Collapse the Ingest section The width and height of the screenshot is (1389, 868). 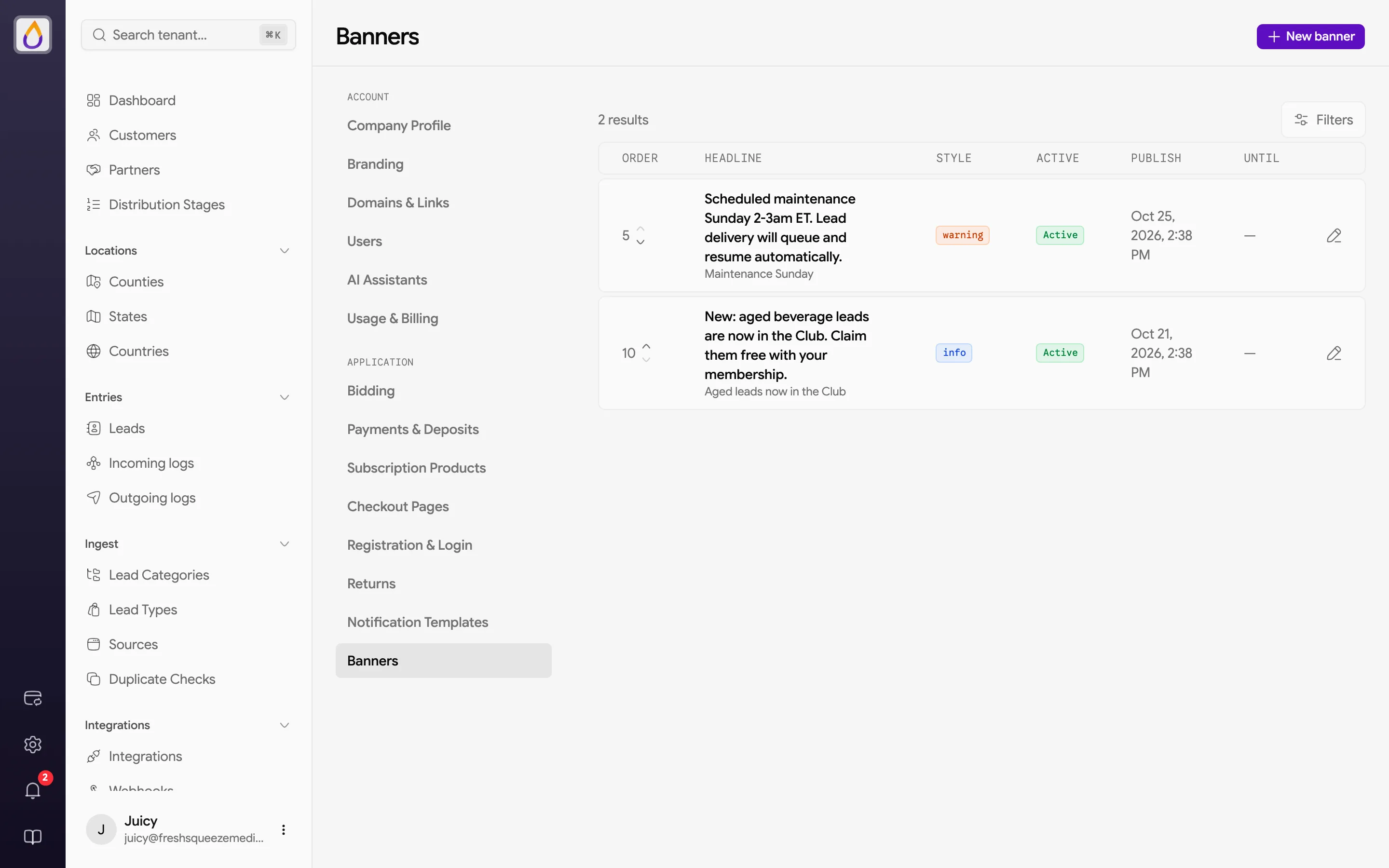284,543
